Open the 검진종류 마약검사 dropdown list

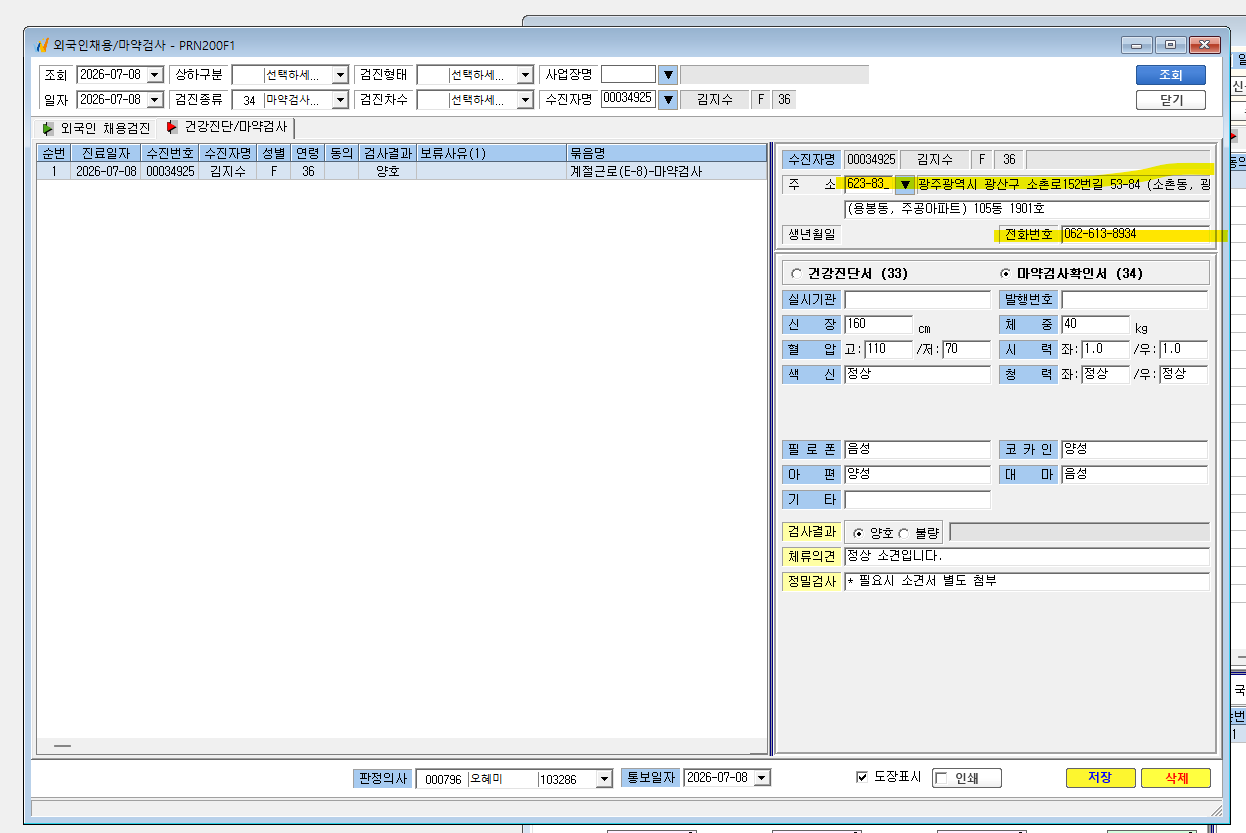click(340, 100)
